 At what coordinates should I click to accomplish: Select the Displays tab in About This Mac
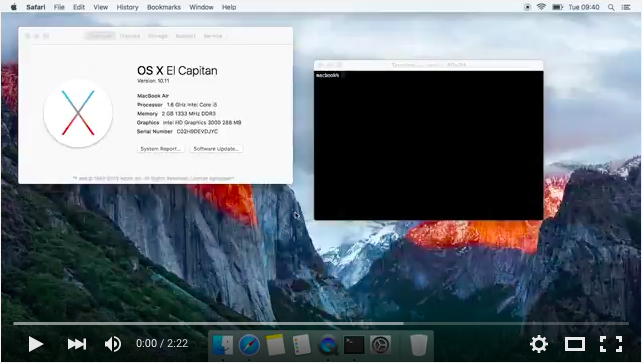[x=130, y=36]
